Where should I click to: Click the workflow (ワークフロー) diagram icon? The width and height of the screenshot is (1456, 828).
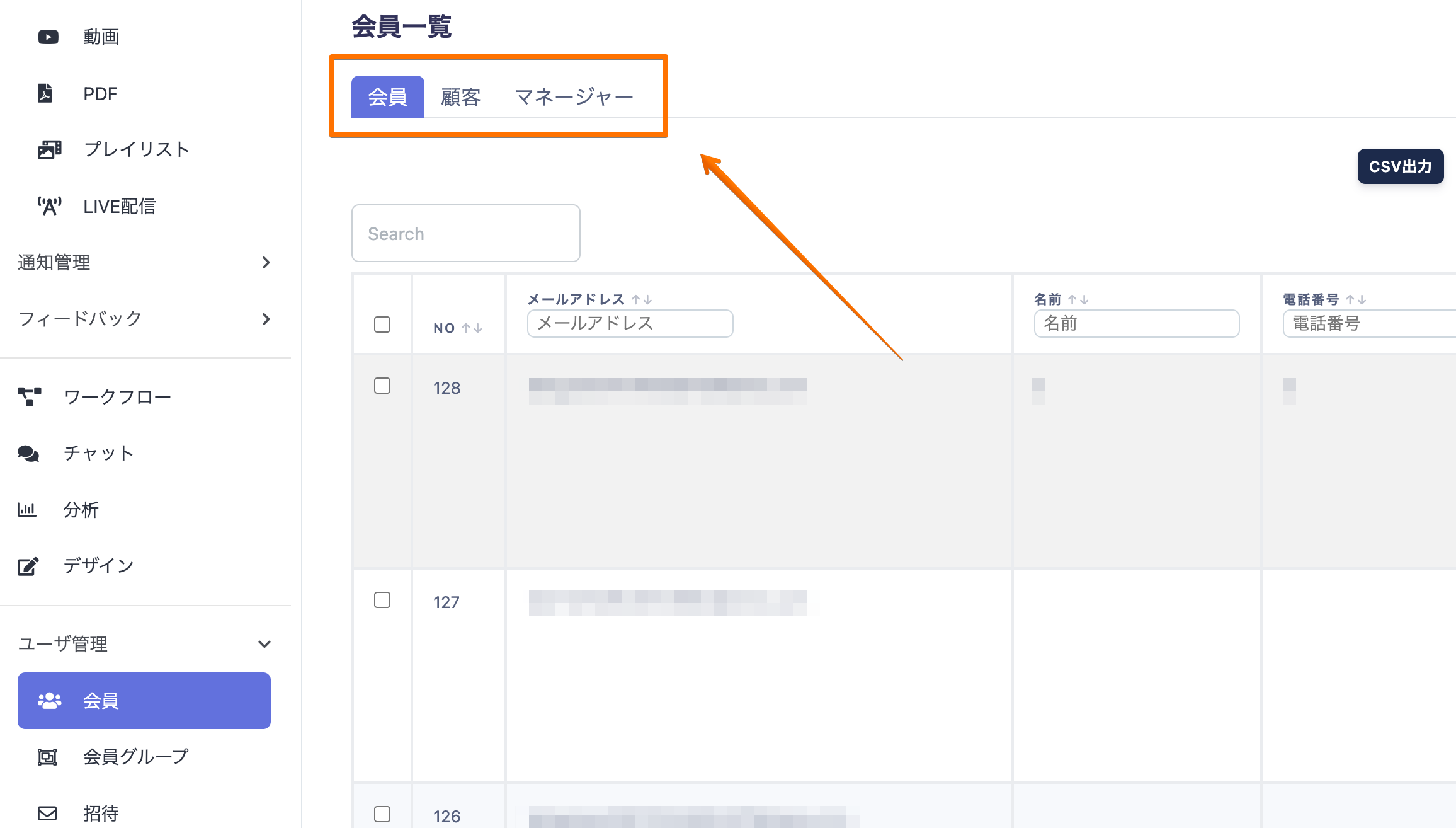click(29, 396)
